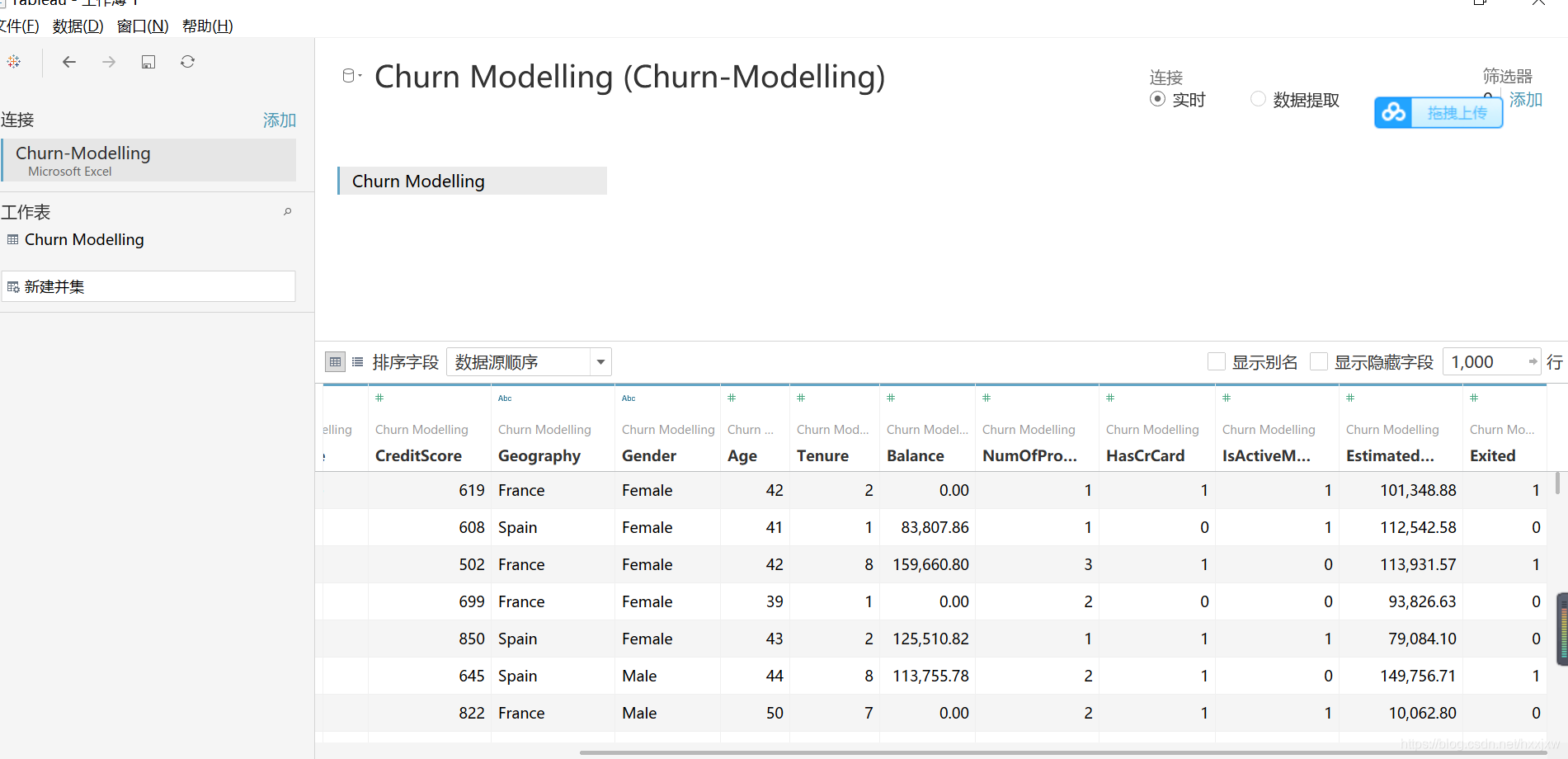This screenshot has width=1568, height=759.
Task: Select the 实时 live connection radio button
Action: coord(1158,99)
